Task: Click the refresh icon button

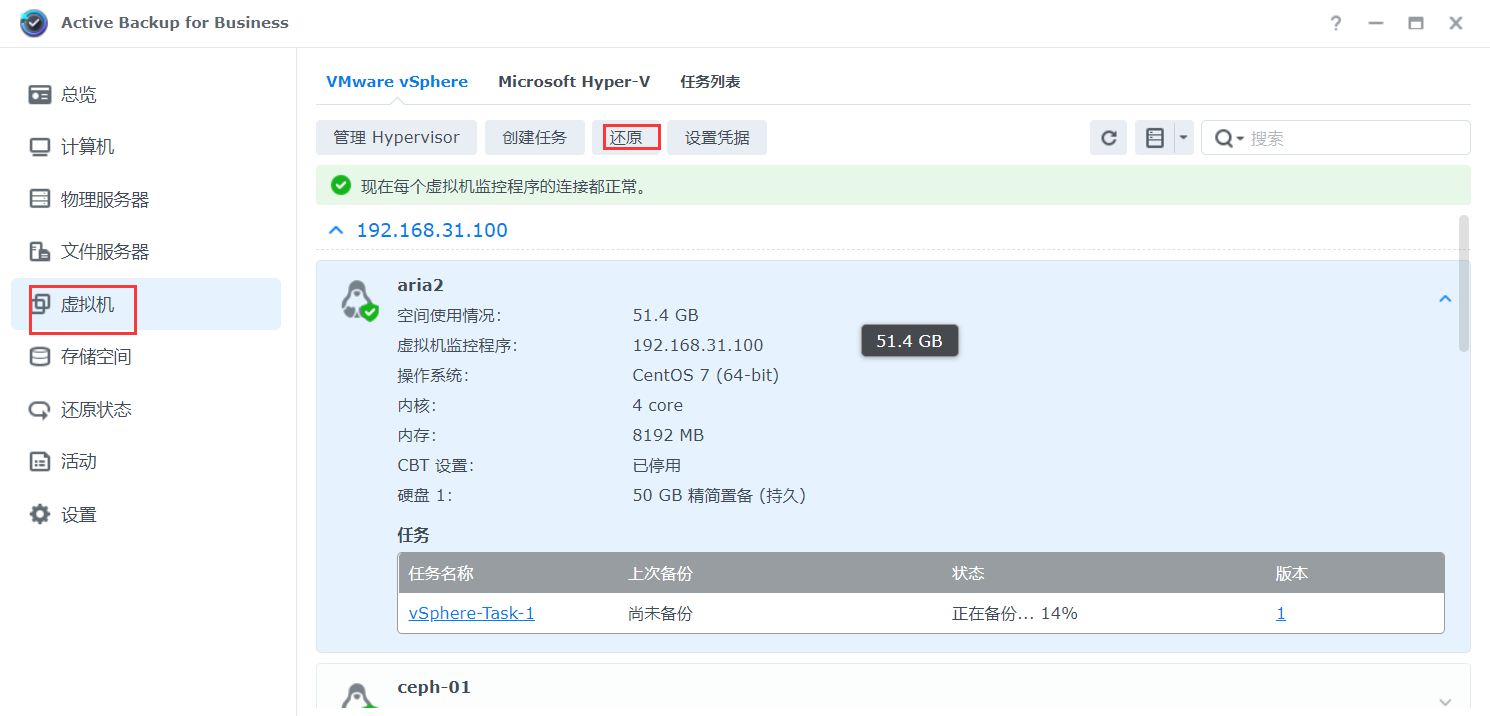Action: coord(1108,138)
